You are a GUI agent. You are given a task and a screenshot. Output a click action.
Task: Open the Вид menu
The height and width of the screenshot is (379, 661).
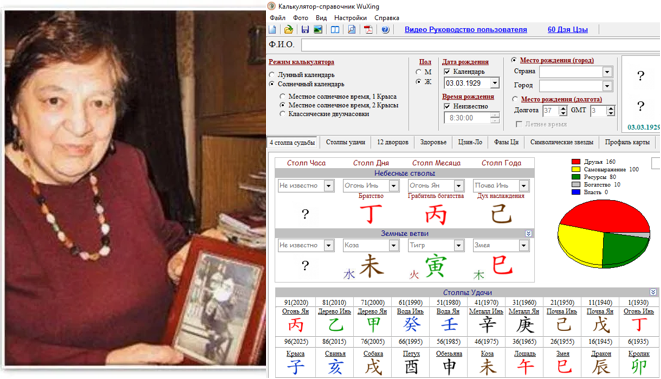pyautogui.click(x=321, y=18)
